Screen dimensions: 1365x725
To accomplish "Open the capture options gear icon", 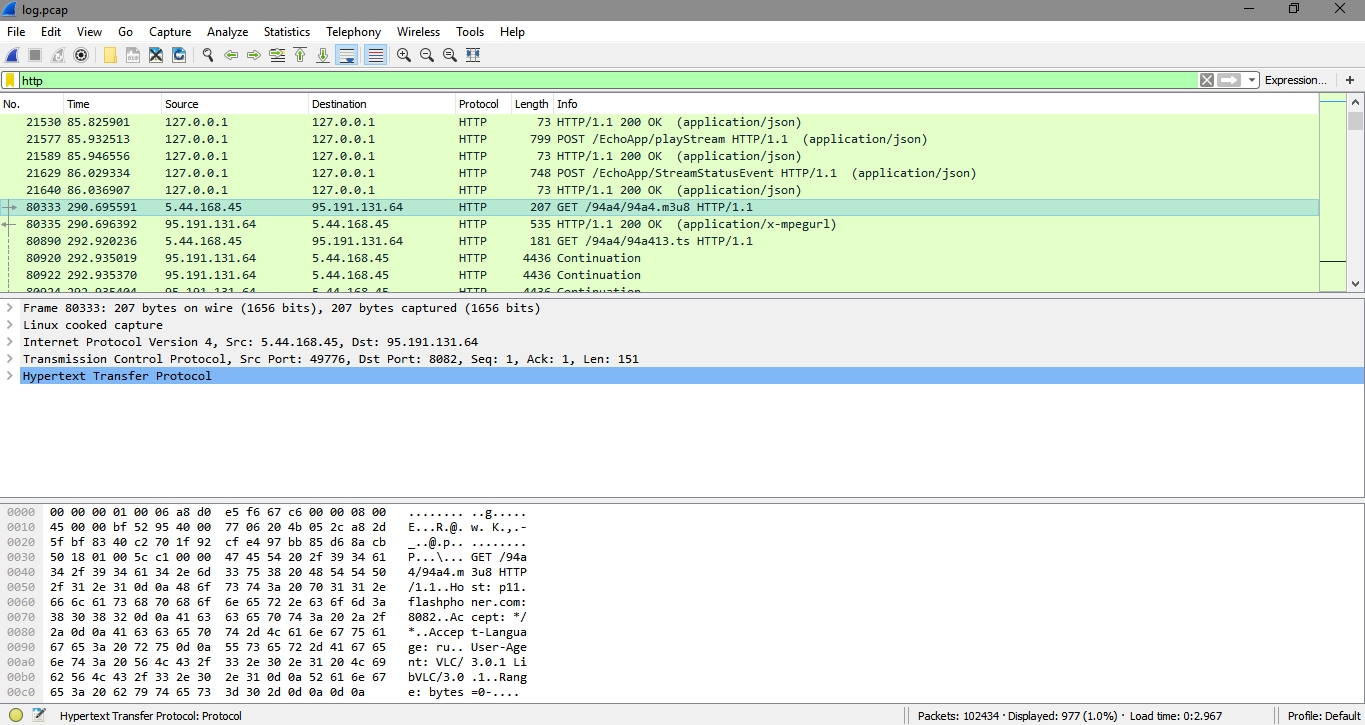I will pyautogui.click(x=81, y=55).
